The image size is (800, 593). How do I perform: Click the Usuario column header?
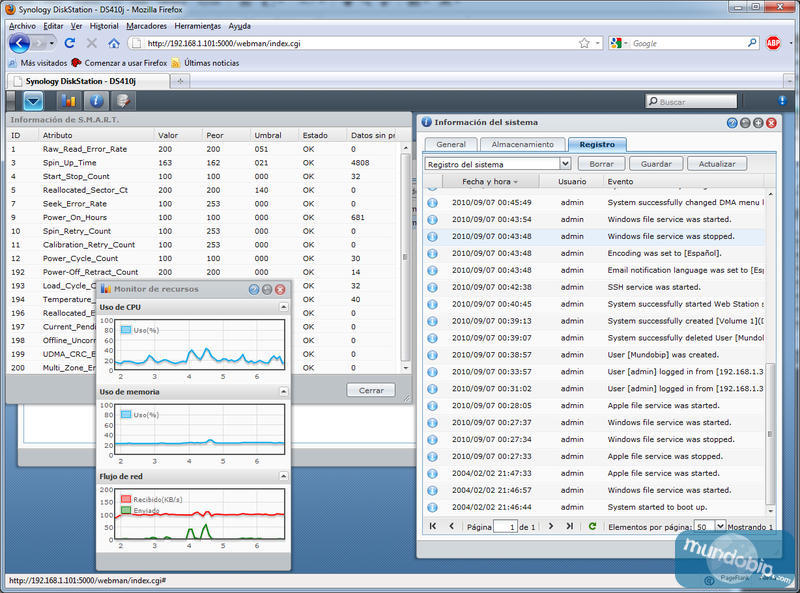coord(571,182)
